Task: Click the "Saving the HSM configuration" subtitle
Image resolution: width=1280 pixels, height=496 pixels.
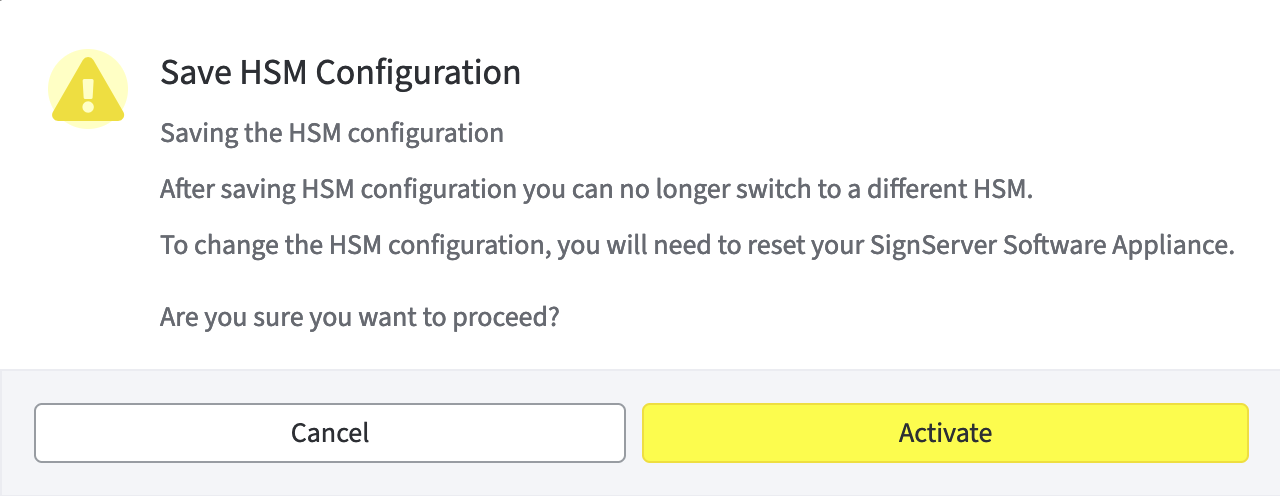Action: point(331,133)
